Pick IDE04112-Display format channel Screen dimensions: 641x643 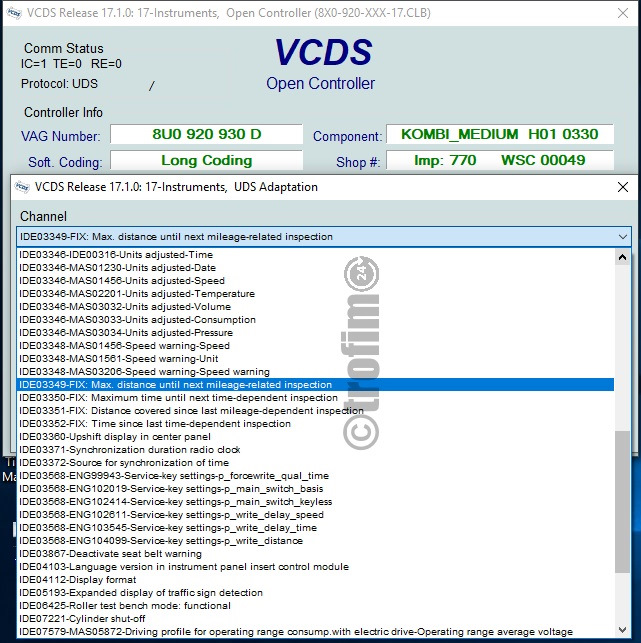click(315, 580)
